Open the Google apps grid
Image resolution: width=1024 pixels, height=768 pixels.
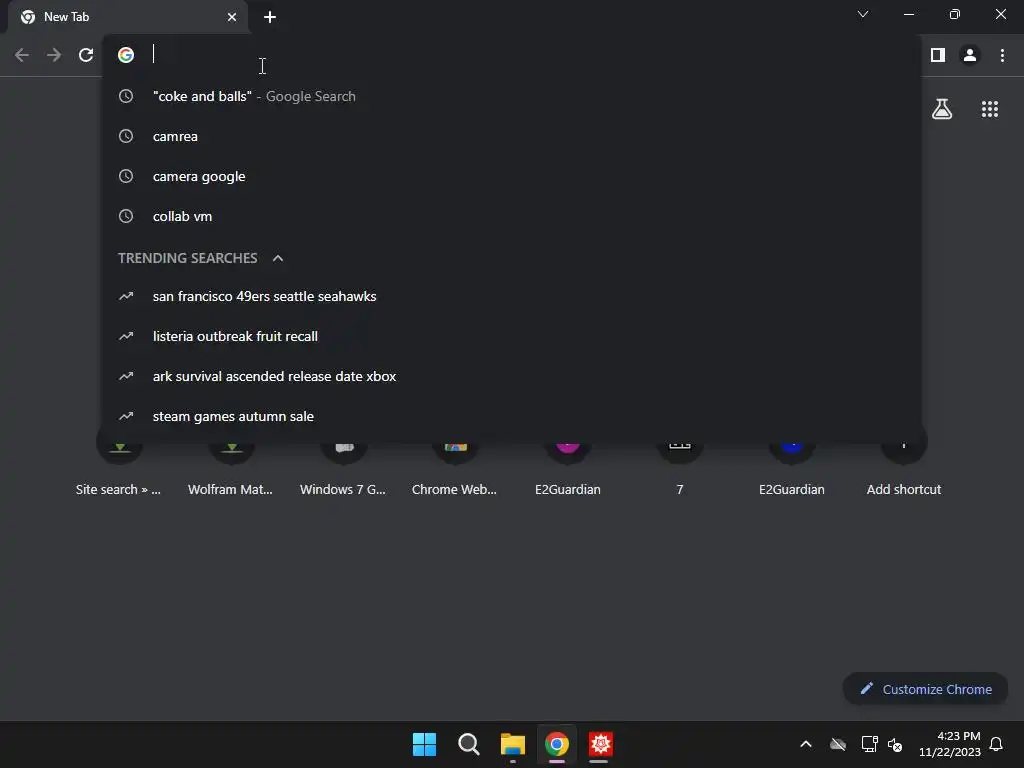990,109
